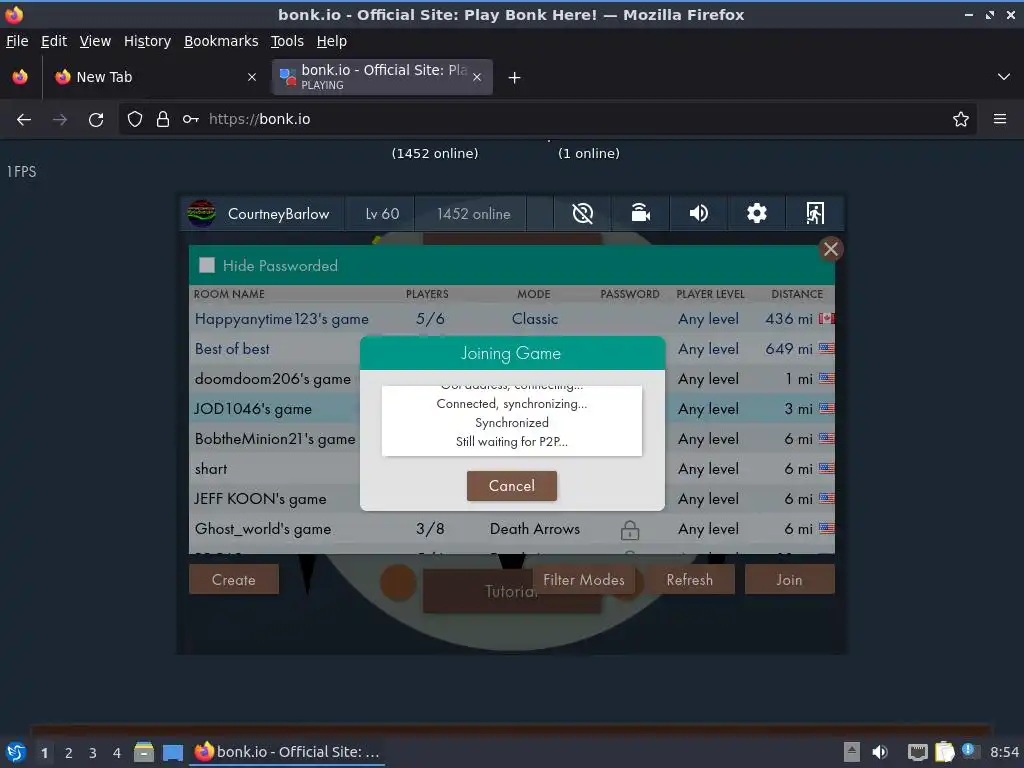This screenshot has height=768, width=1024.
Task: Switch to workspace 2
Action: (69, 753)
